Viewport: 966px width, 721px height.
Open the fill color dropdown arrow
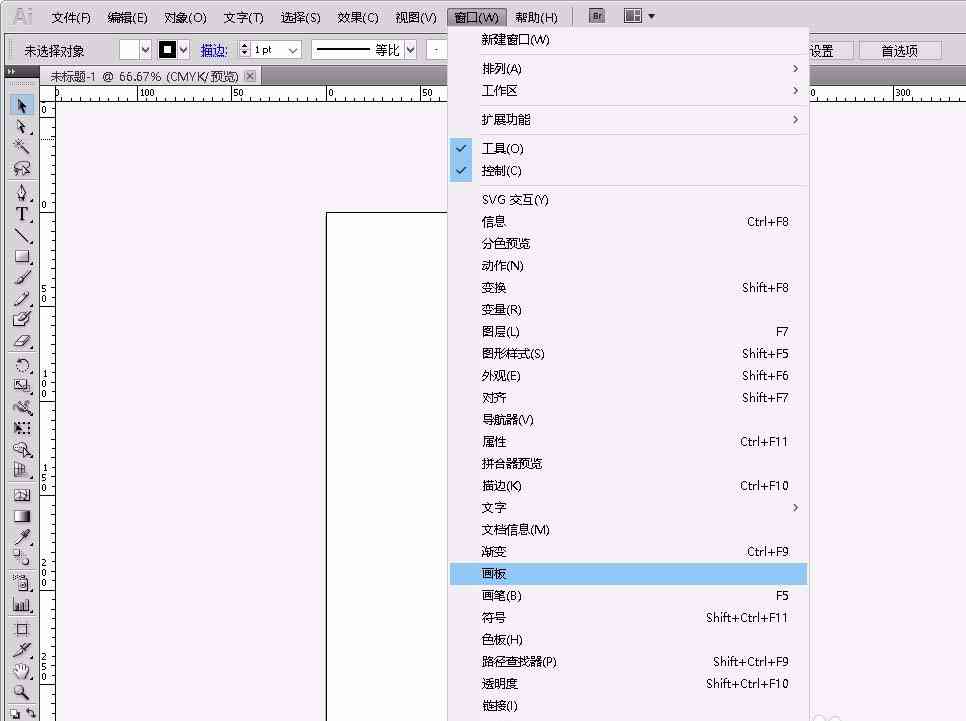145,50
